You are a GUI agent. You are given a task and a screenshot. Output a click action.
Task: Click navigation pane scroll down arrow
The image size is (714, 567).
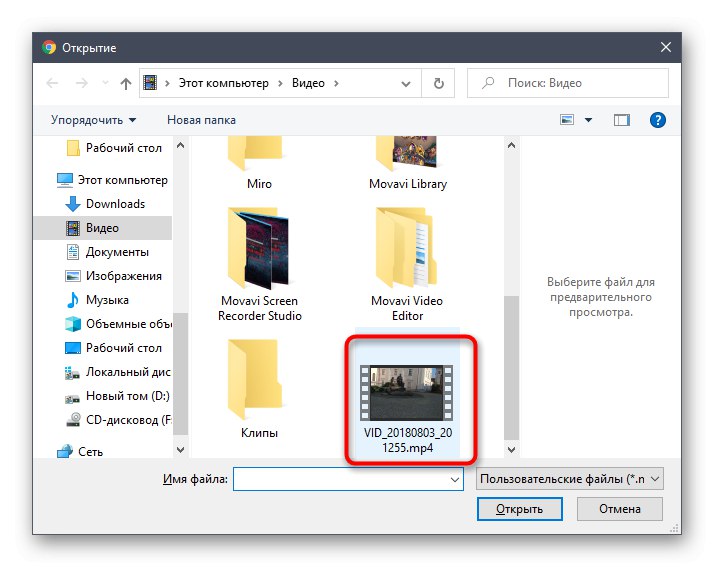[180, 450]
